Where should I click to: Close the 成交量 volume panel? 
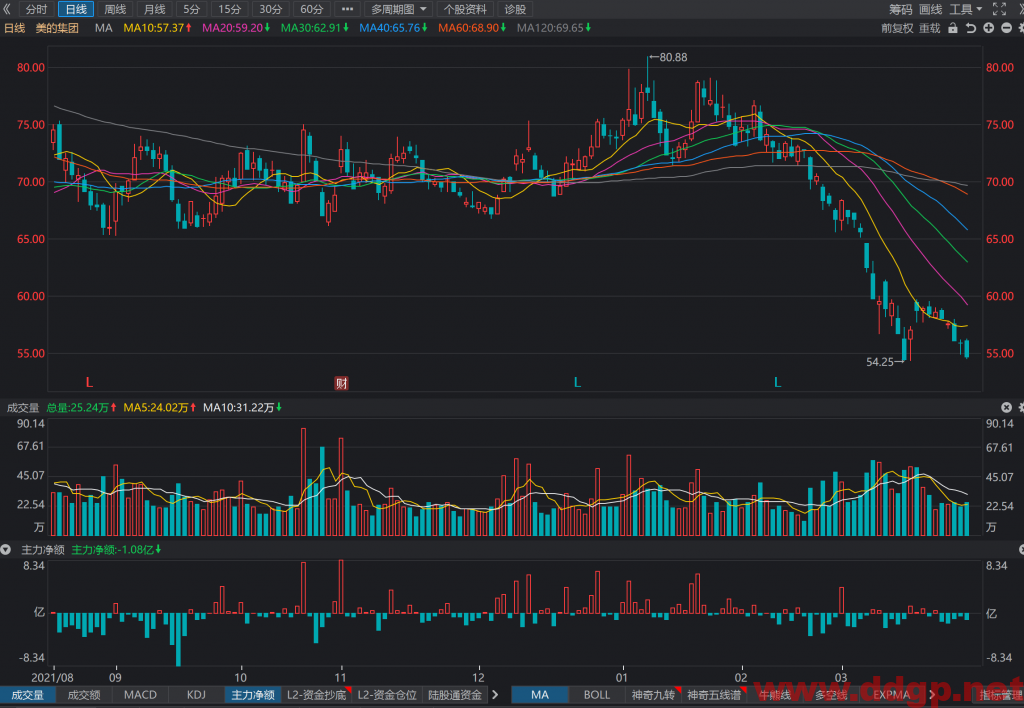point(1006,408)
